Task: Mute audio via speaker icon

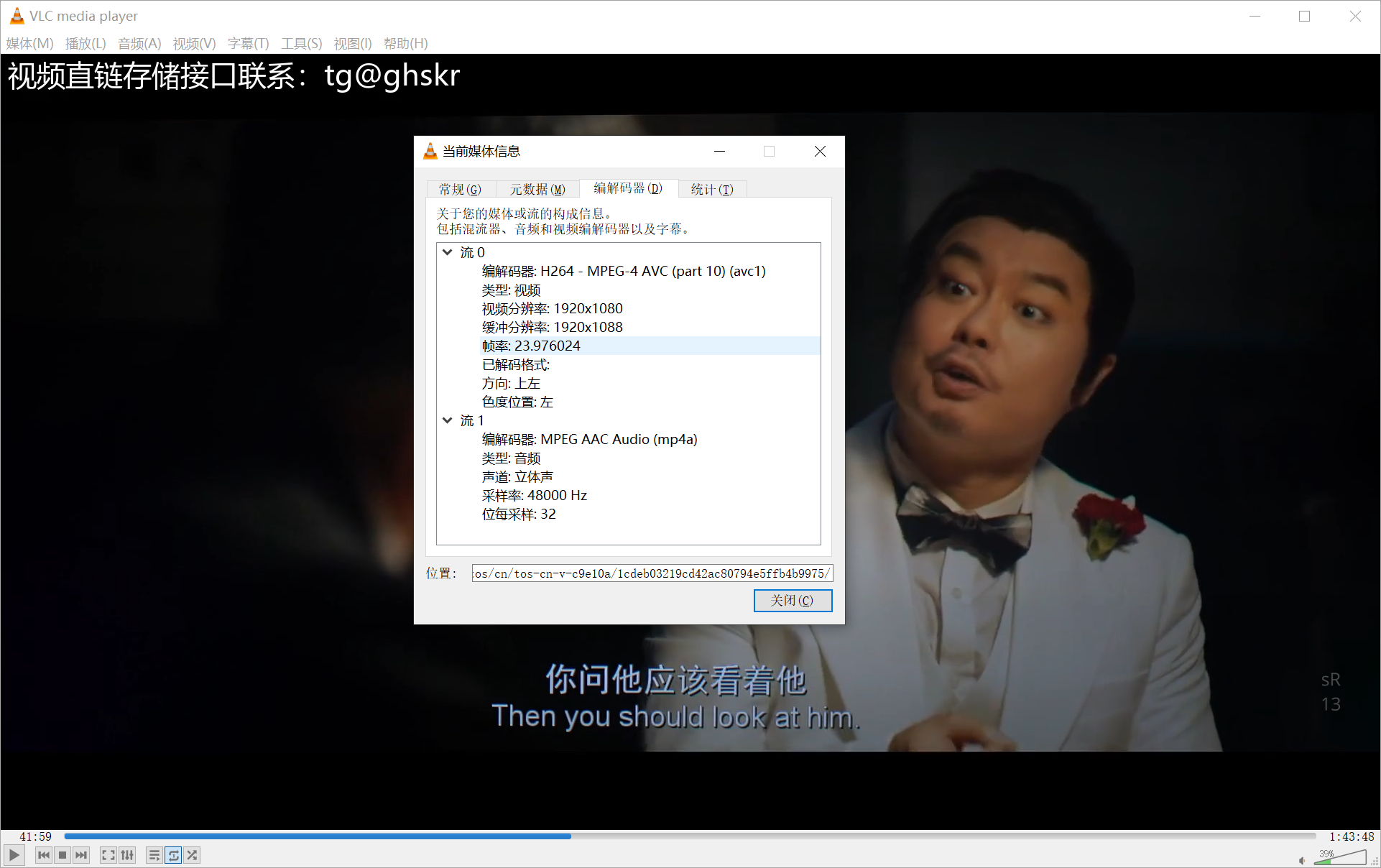Action: pyautogui.click(x=1302, y=860)
